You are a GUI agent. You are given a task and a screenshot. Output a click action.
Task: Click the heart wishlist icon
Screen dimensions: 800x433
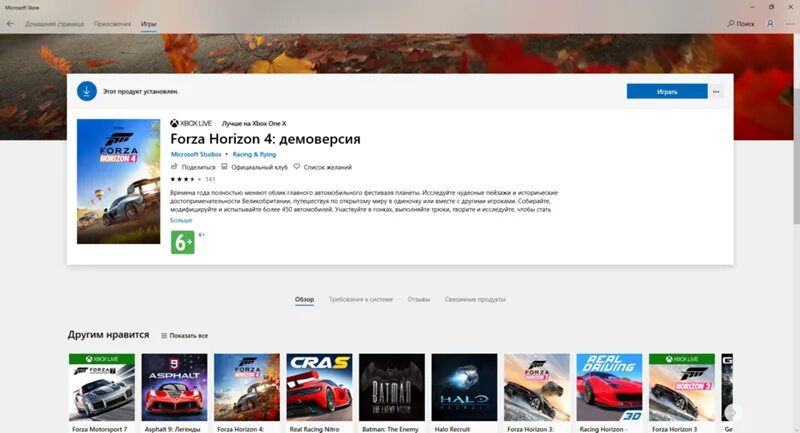[296, 167]
